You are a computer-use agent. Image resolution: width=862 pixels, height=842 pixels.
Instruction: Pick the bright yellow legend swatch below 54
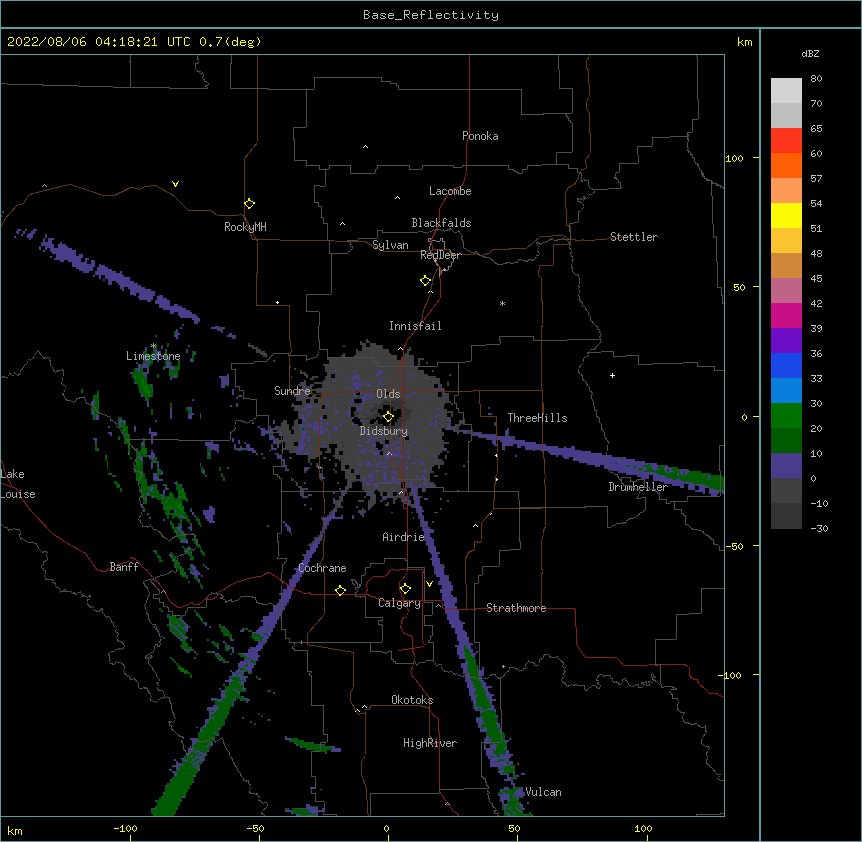(786, 215)
